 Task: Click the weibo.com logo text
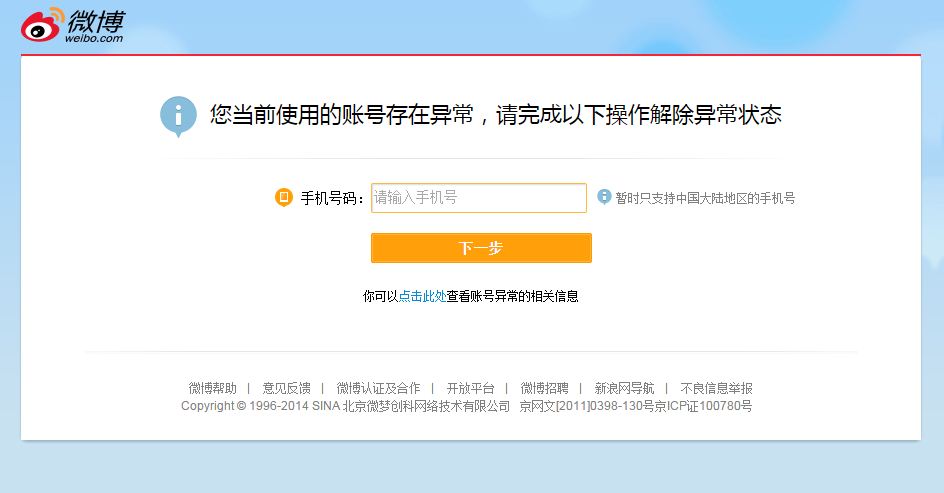[x=94, y=38]
